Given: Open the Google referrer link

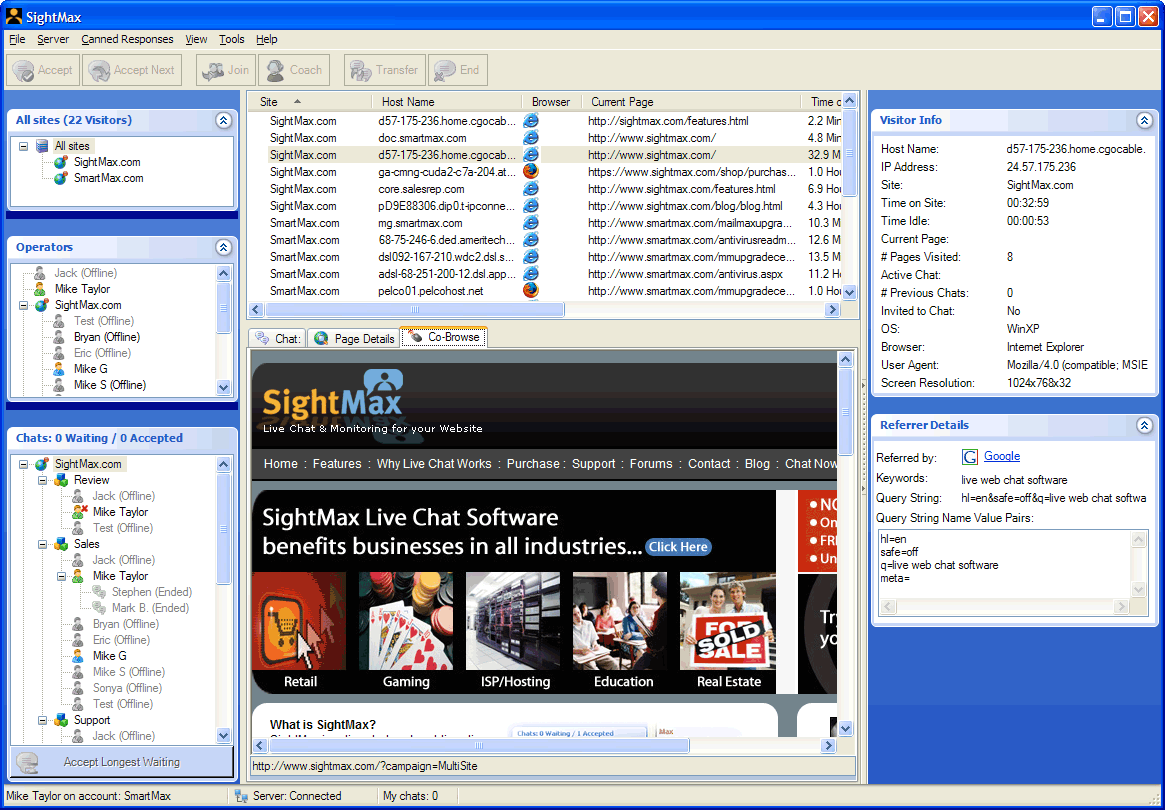Looking at the screenshot, I should (1001, 456).
